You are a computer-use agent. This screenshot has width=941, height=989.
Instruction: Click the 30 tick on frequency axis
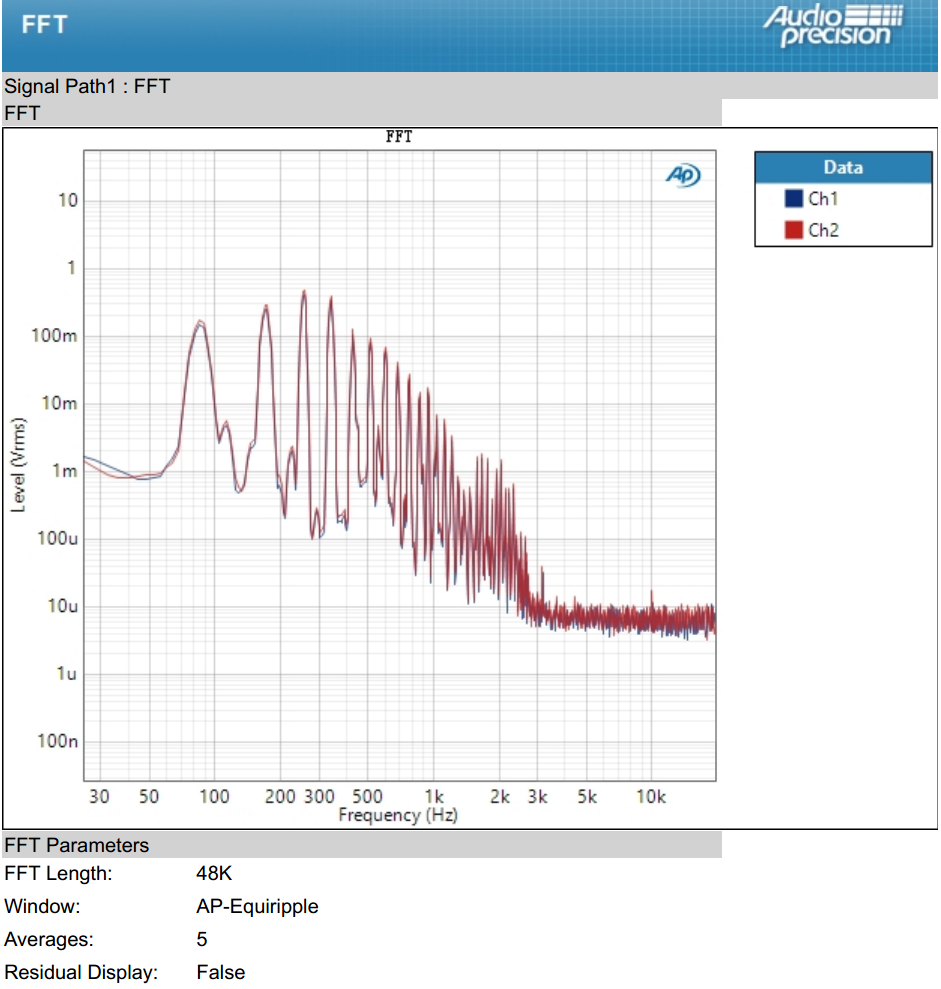99,797
